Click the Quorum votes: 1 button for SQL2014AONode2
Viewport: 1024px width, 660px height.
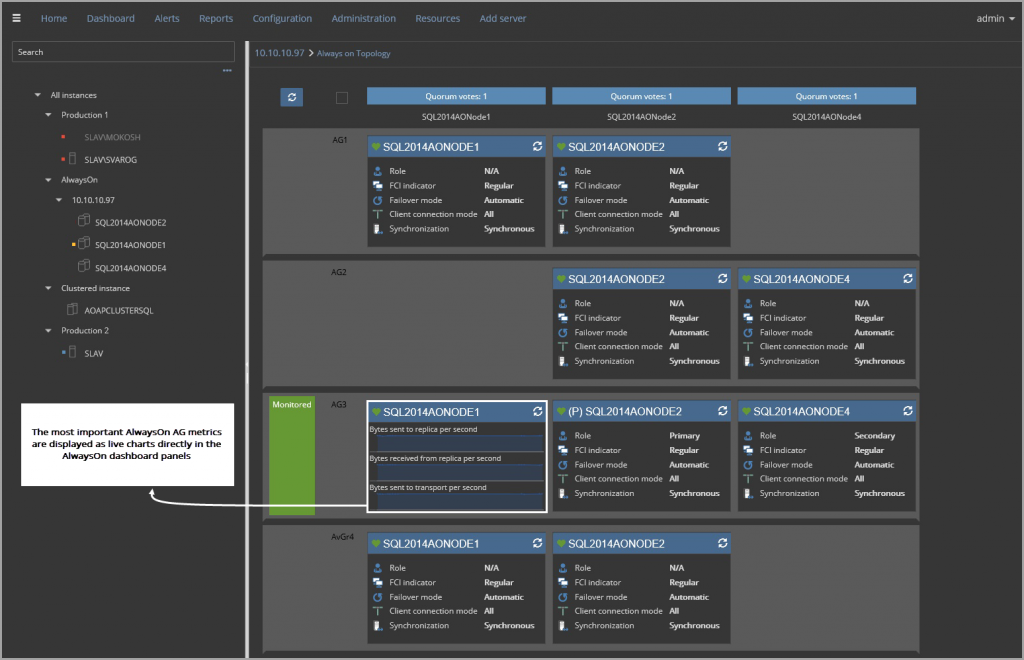[x=640, y=95]
